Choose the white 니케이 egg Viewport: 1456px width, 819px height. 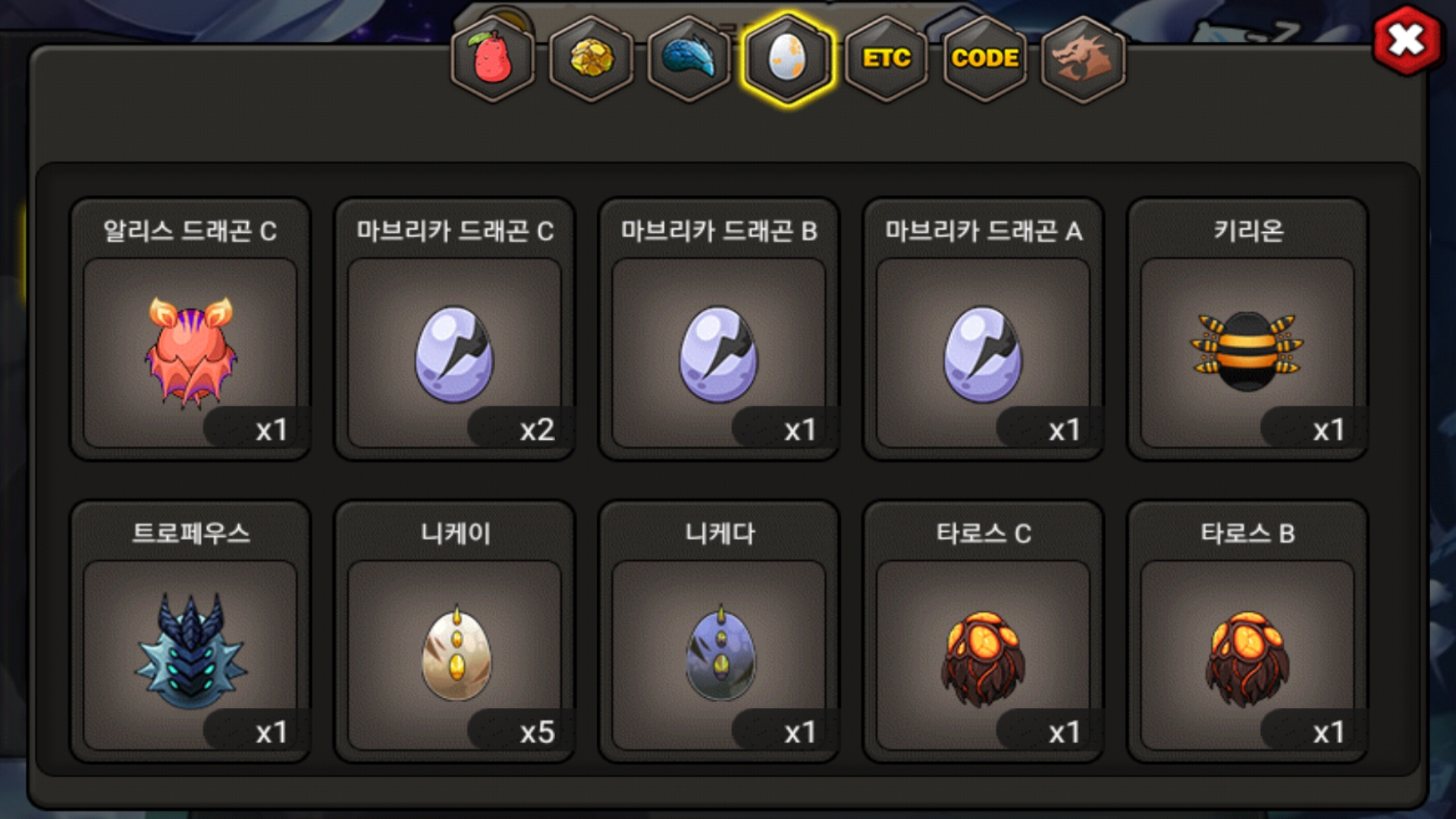coord(455,632)
